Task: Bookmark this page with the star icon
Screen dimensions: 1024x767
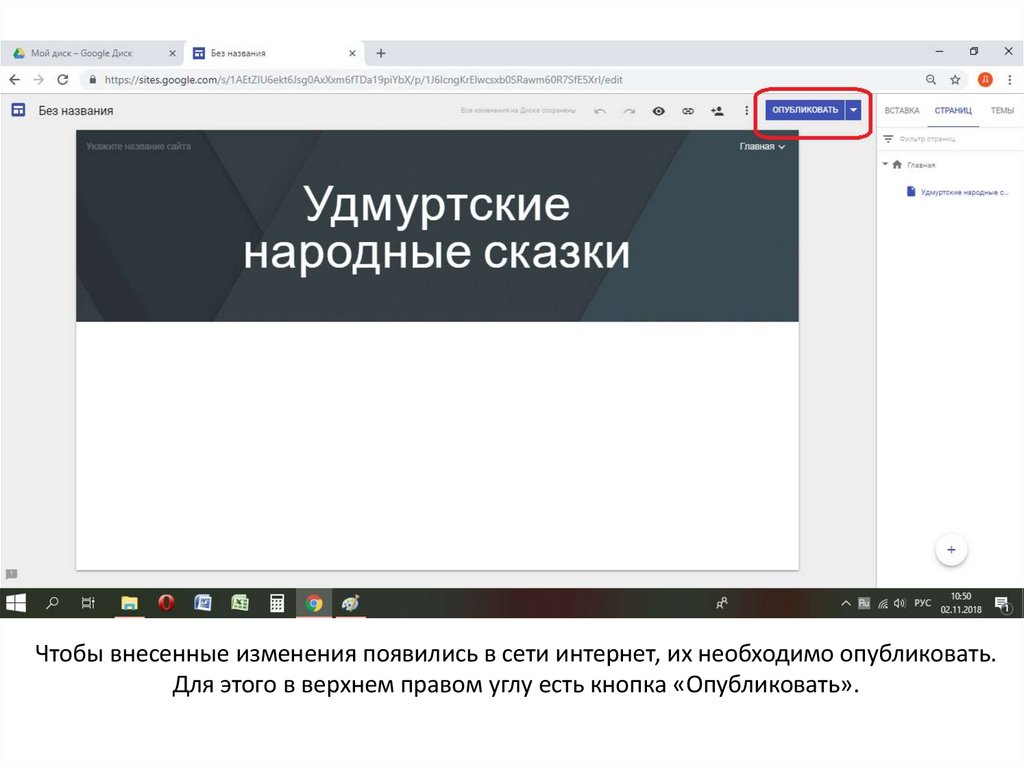Action: tap(956, 79)
